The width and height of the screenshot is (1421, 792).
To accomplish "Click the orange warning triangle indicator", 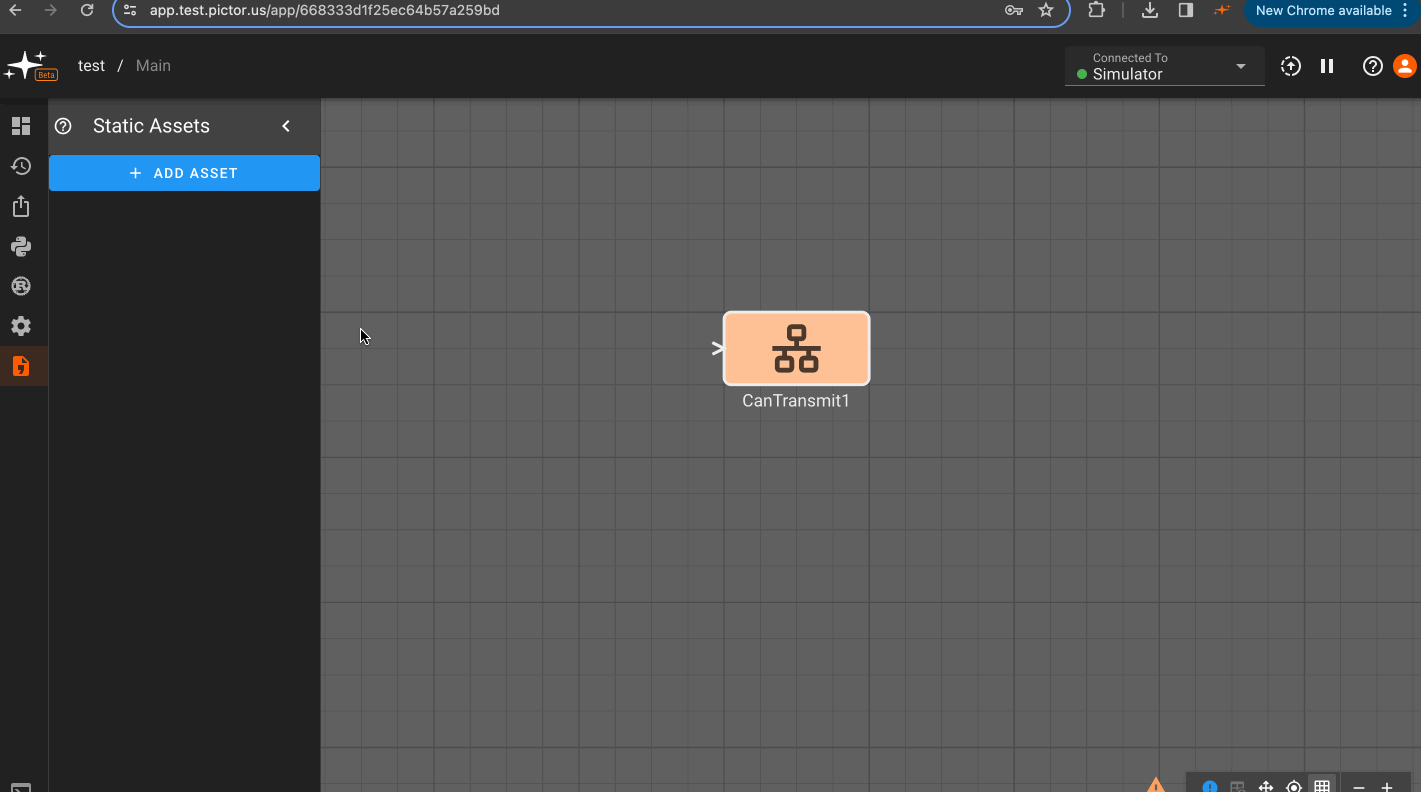I will click(x=1156, y=785).
